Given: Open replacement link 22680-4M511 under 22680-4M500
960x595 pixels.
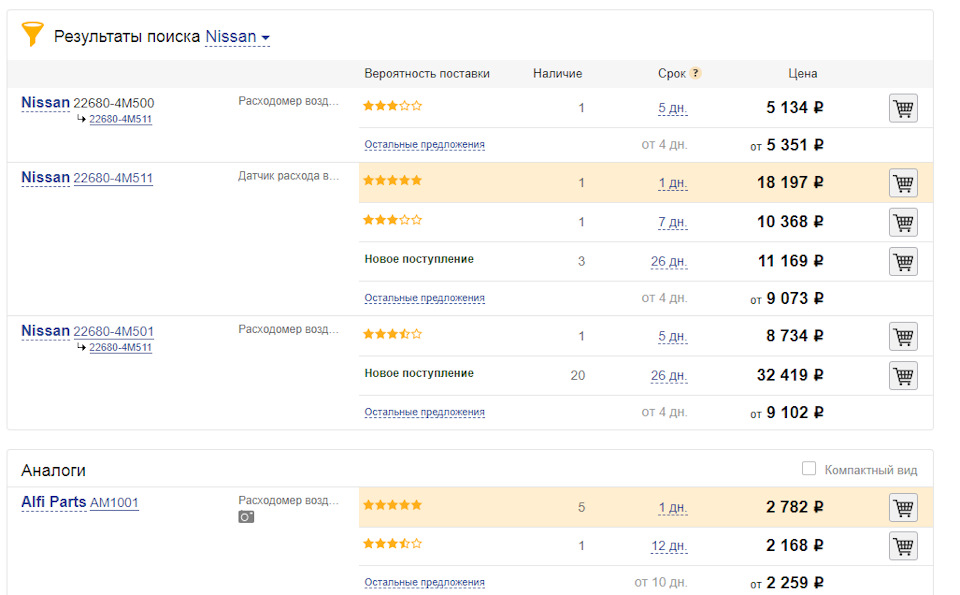Looking at the screenshot, I should pyautogui.click(x=120, y=119).
